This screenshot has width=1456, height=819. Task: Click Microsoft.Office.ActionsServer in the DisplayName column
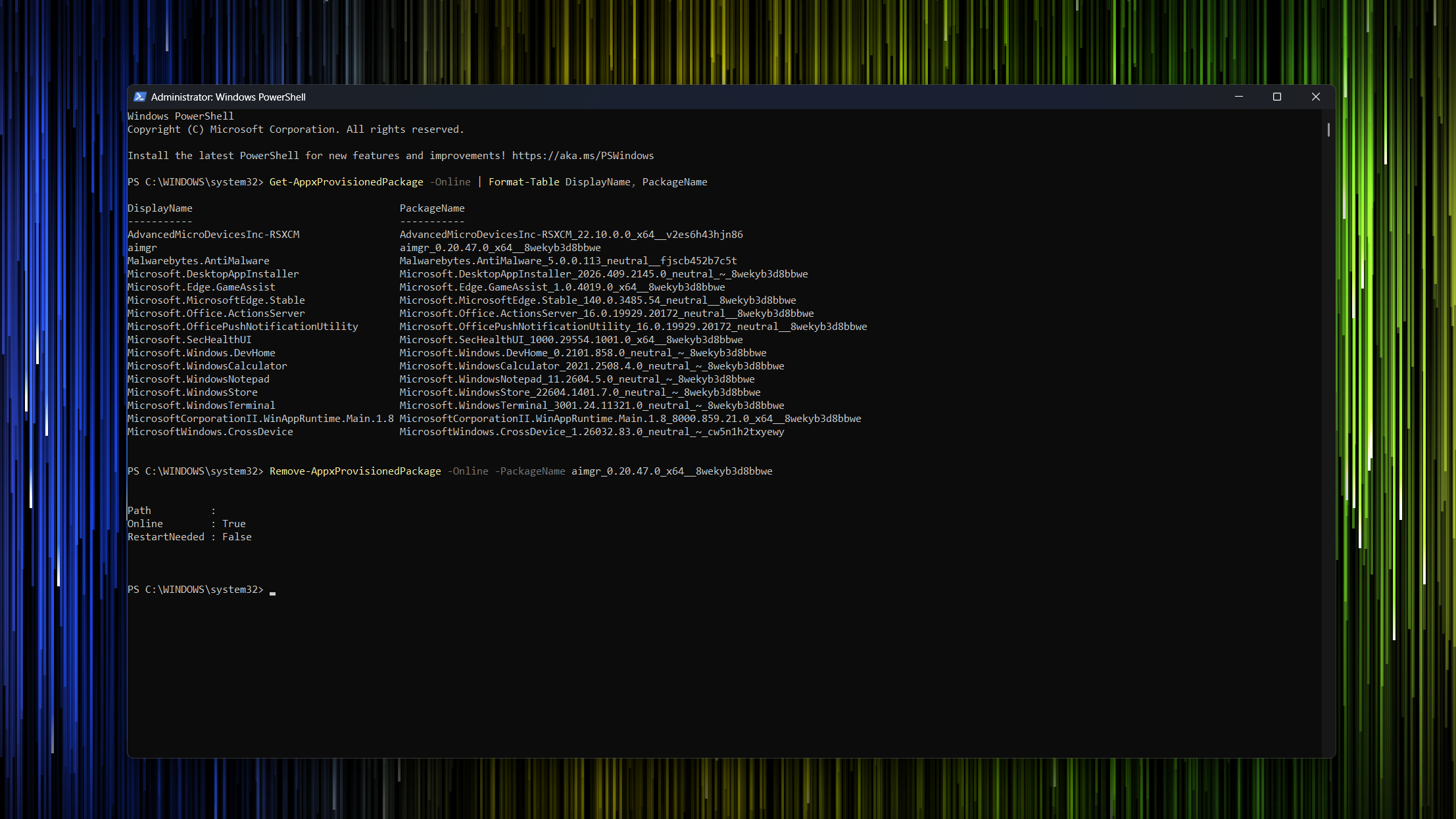tap(216, 314)
